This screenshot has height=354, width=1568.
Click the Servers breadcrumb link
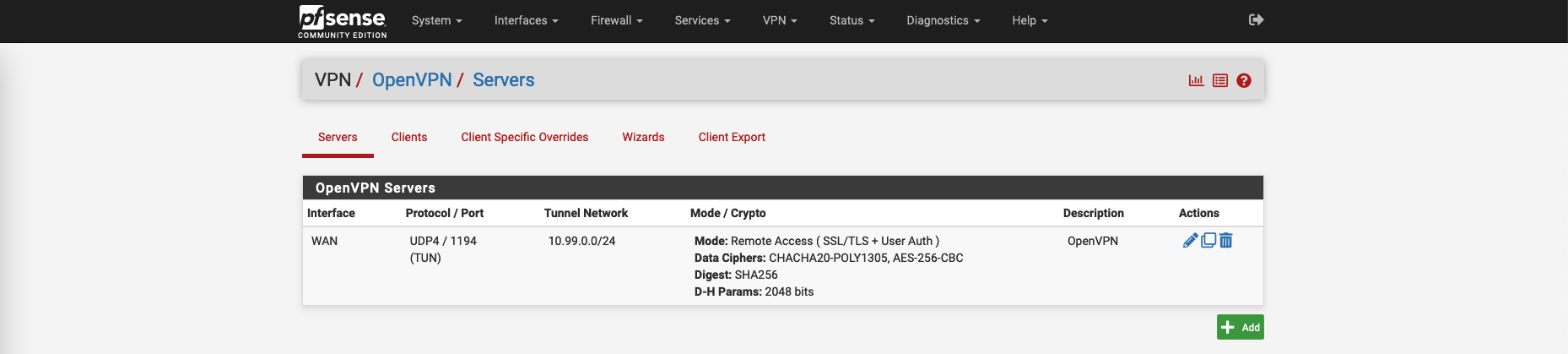pos(503,80)
